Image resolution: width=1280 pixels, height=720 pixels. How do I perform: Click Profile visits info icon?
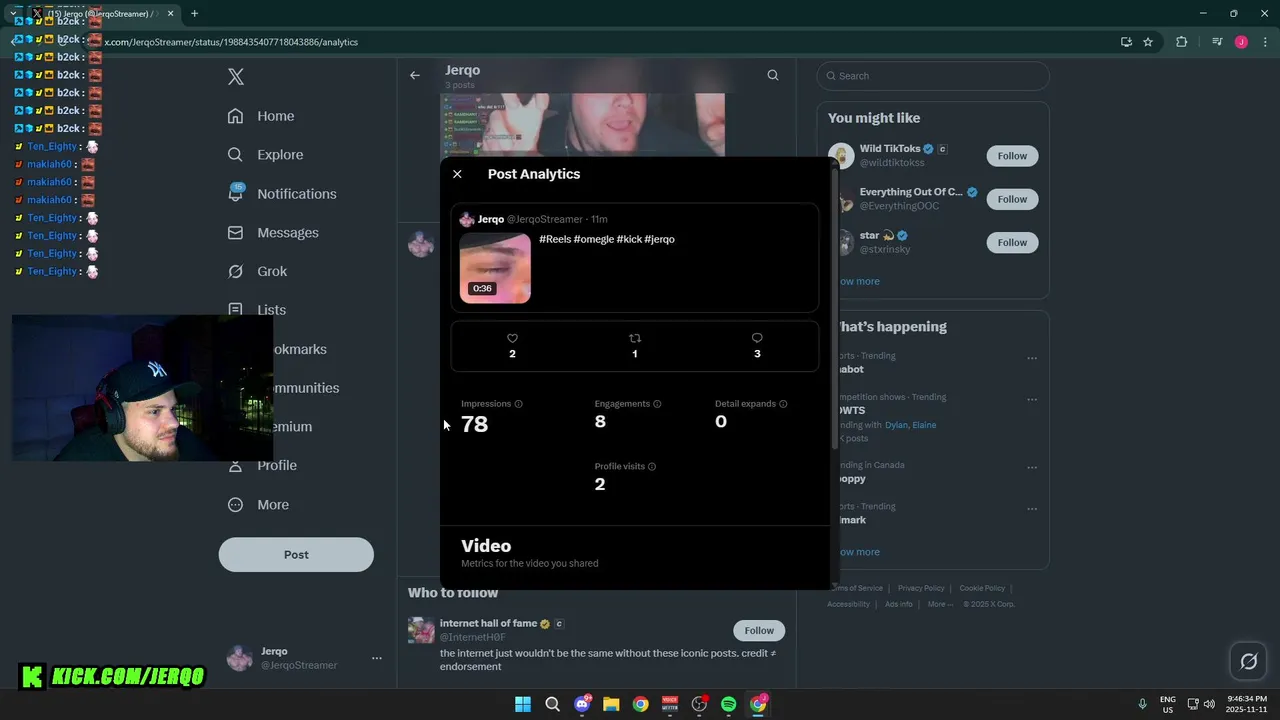click(652, 467)
